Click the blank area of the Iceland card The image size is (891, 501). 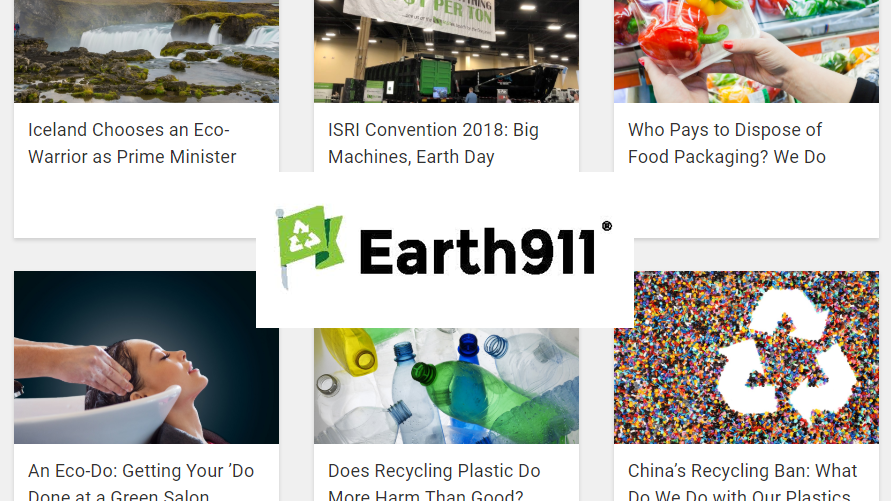135,204
